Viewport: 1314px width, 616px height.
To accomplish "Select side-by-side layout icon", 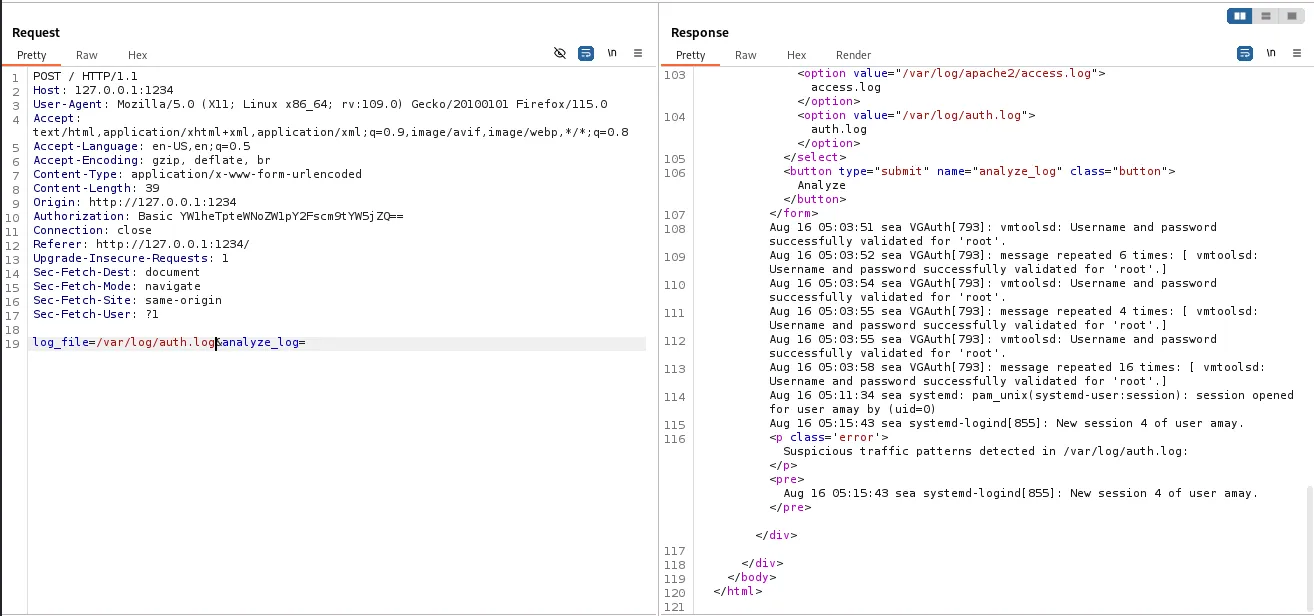I will coord(1240,16).
